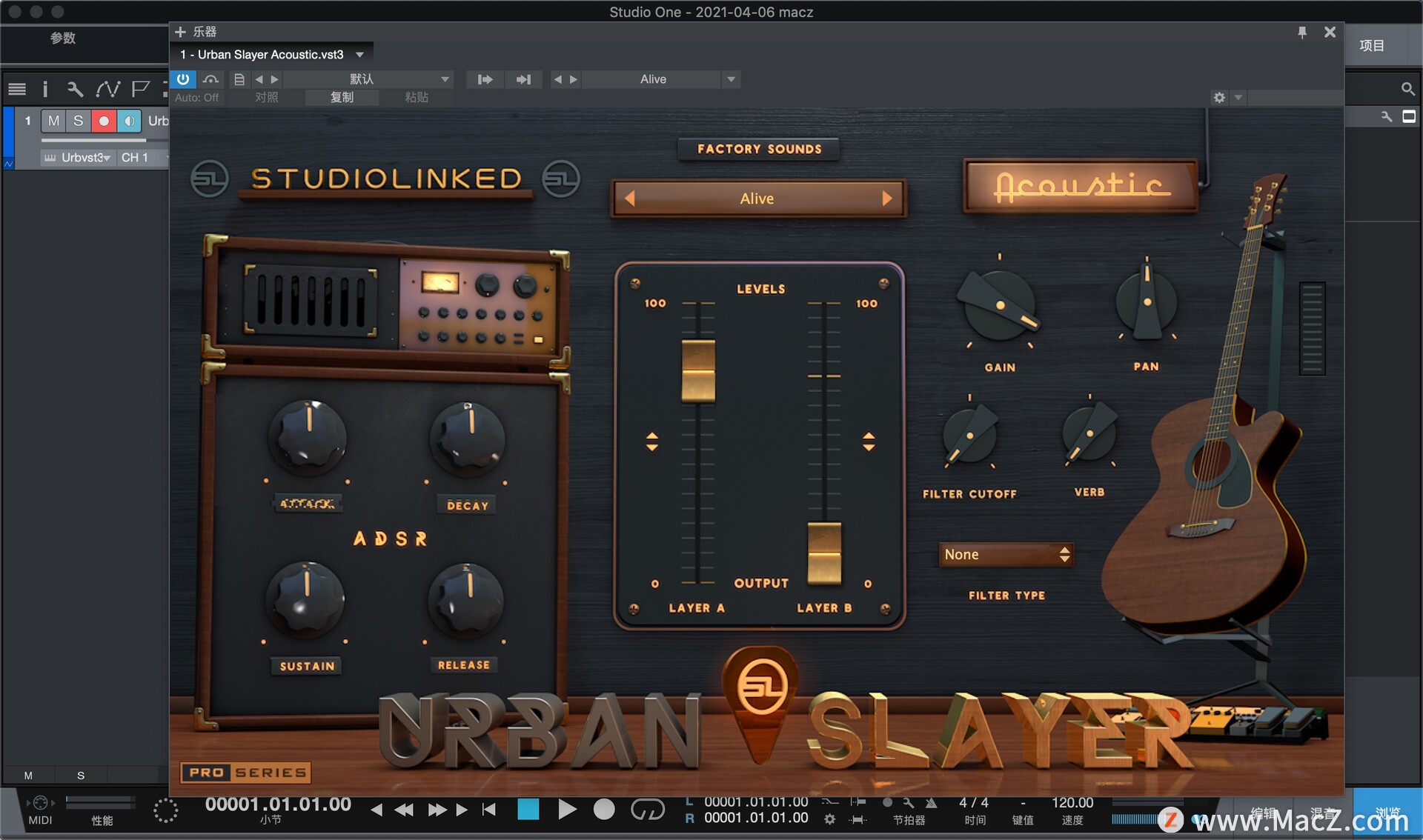Click the stop button in transport
This screenshot has height=840, width=1423.
click(528, 809)
